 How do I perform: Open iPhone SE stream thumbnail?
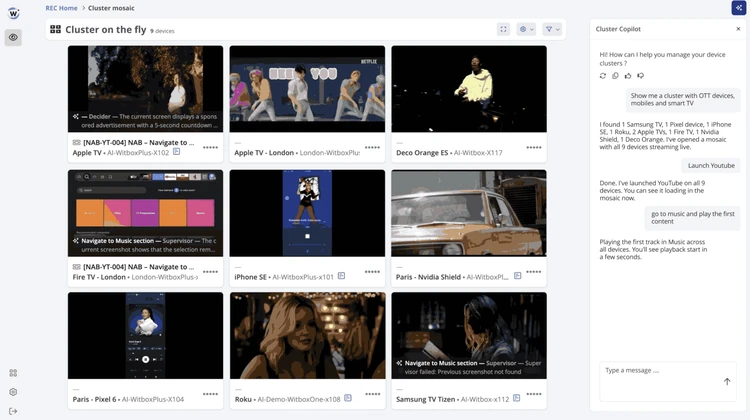(307, 213)
